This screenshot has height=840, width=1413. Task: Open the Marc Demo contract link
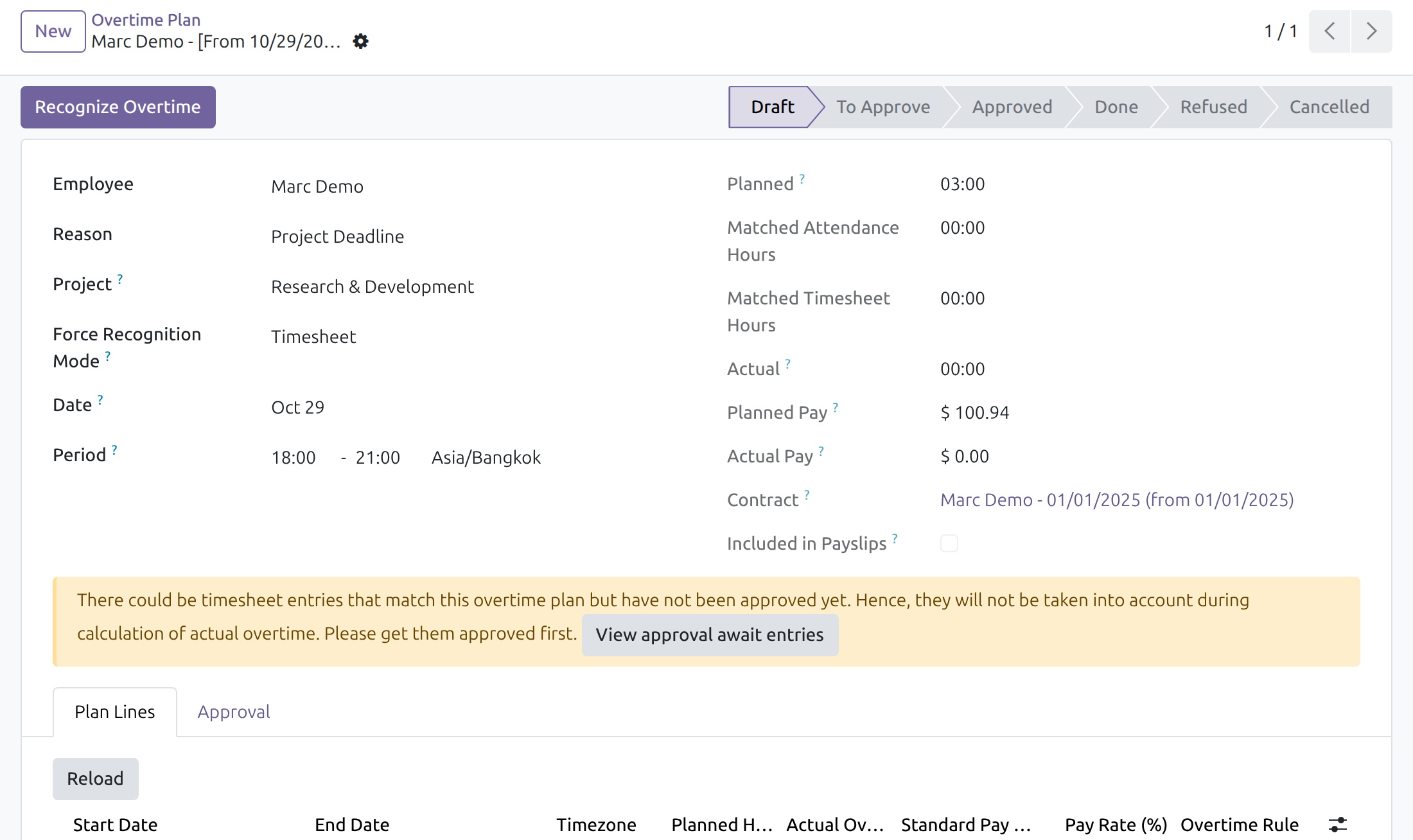(x=1117, y=500)
